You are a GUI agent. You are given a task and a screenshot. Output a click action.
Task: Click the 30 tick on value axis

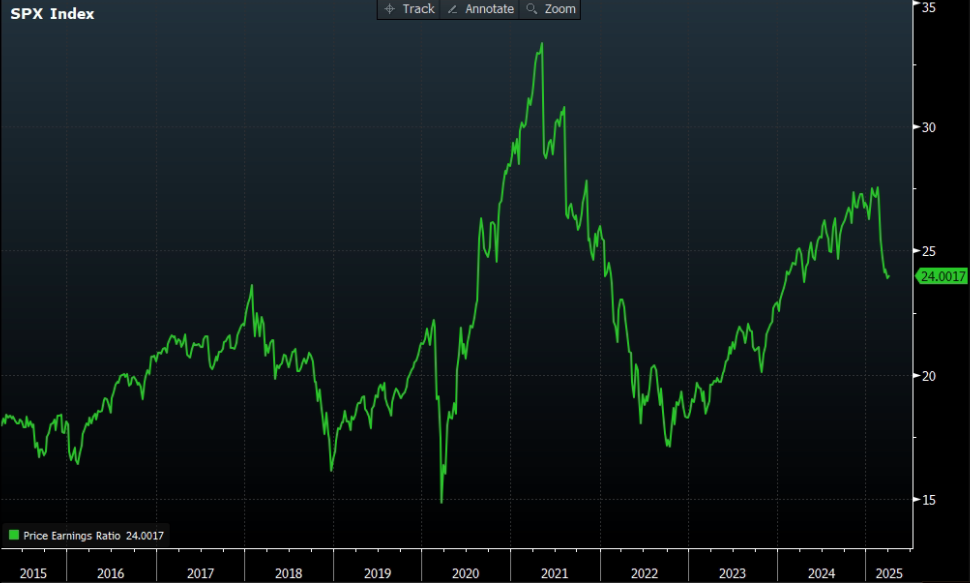929,127
